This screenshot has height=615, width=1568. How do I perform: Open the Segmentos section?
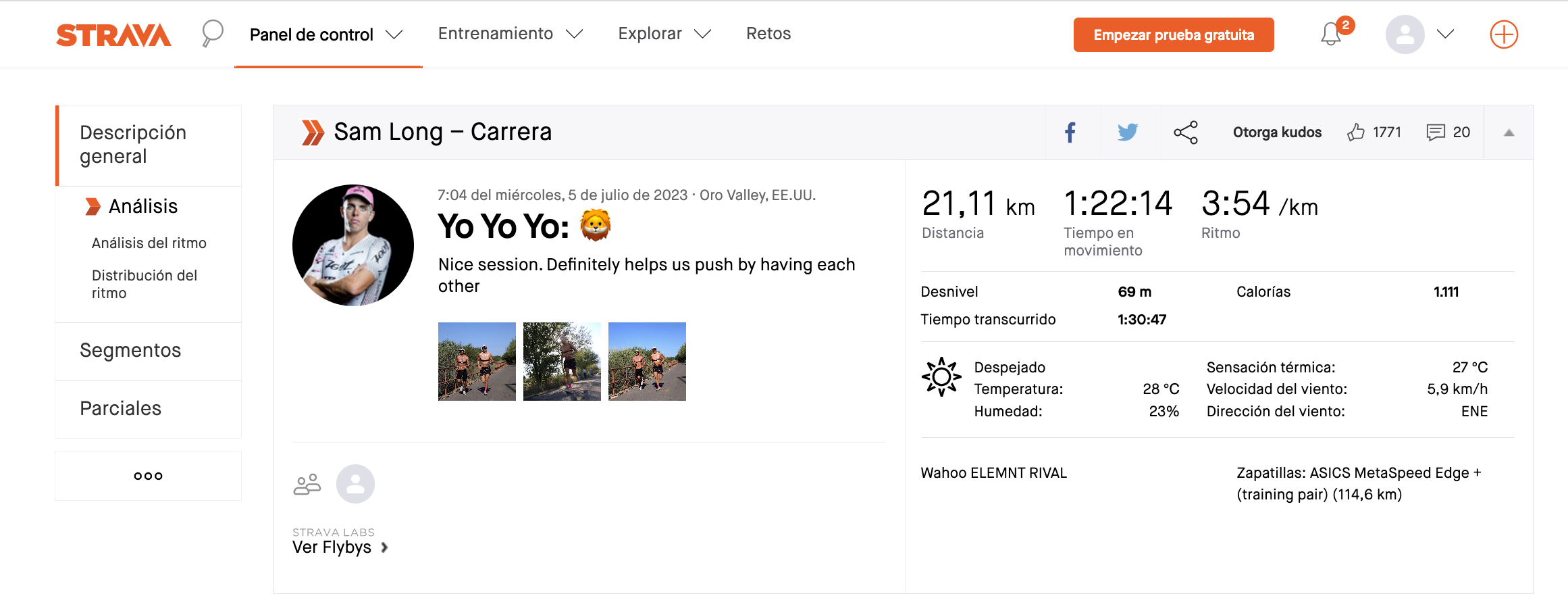(x=149, y=351)
